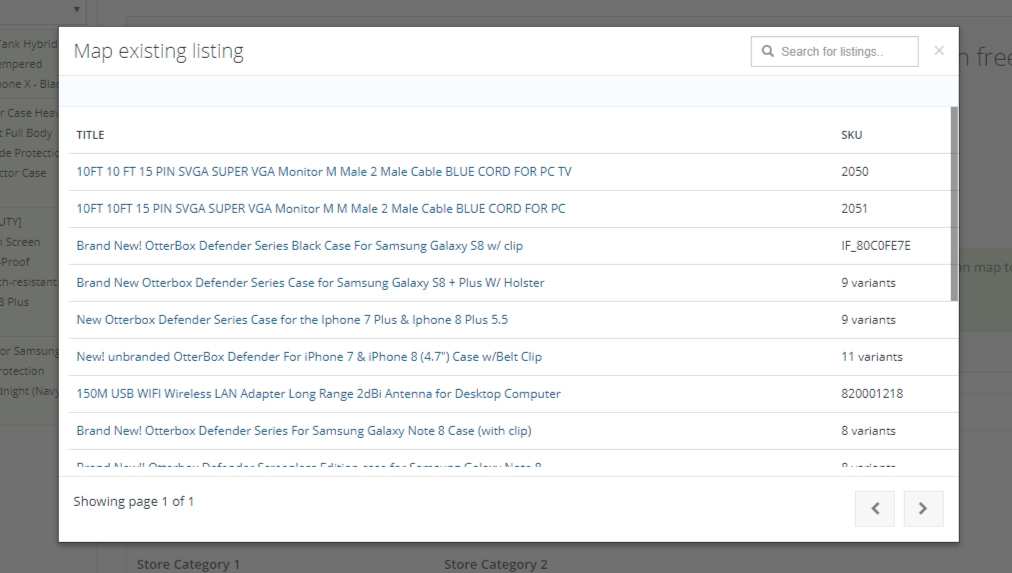Open listing 10FT 10 FT 15 PIN SVGA cable
The image size is (1012, 573).
[324, 172]
